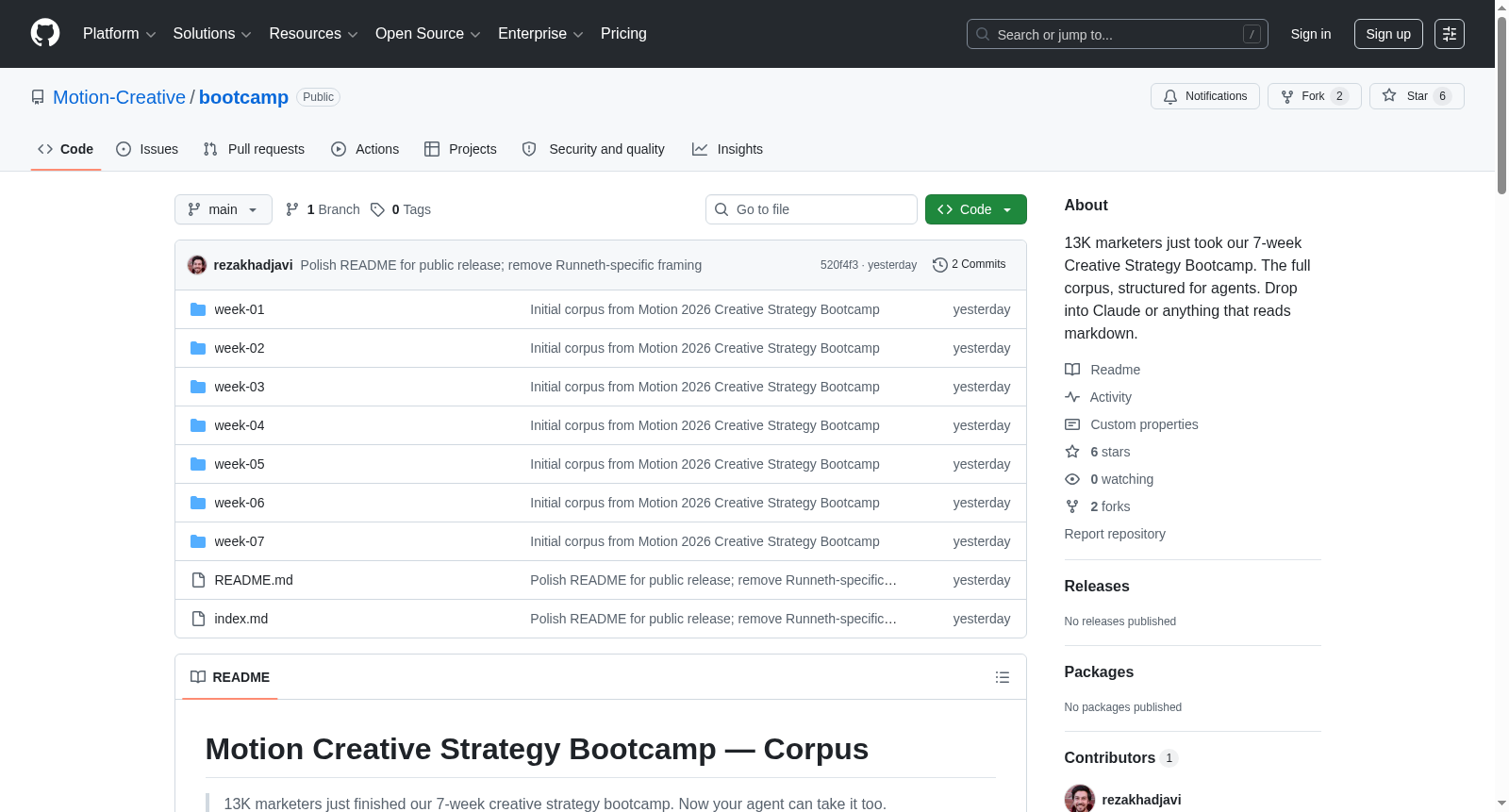Open the Motion-Creative organization link

coord(119,97)
